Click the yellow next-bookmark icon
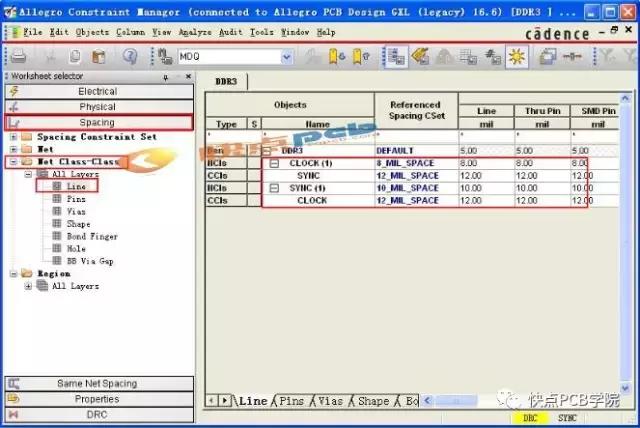The width and height of the screenshot is (640, 428). (337, 56)
